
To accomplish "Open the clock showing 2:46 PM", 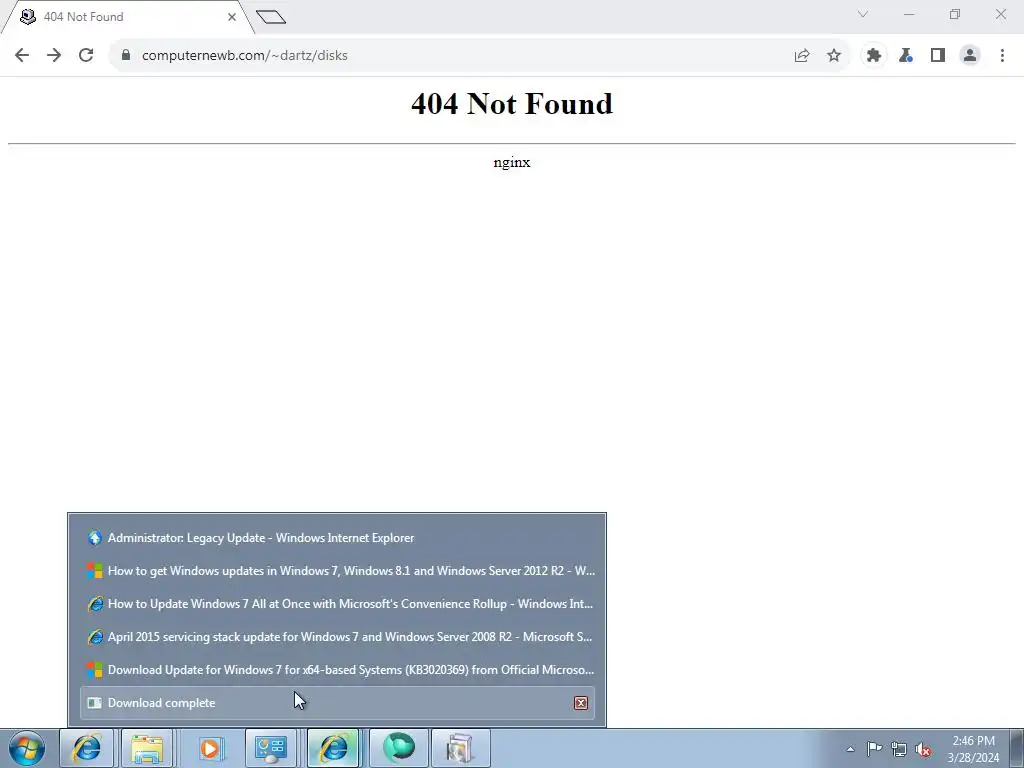I will point(973,749).
